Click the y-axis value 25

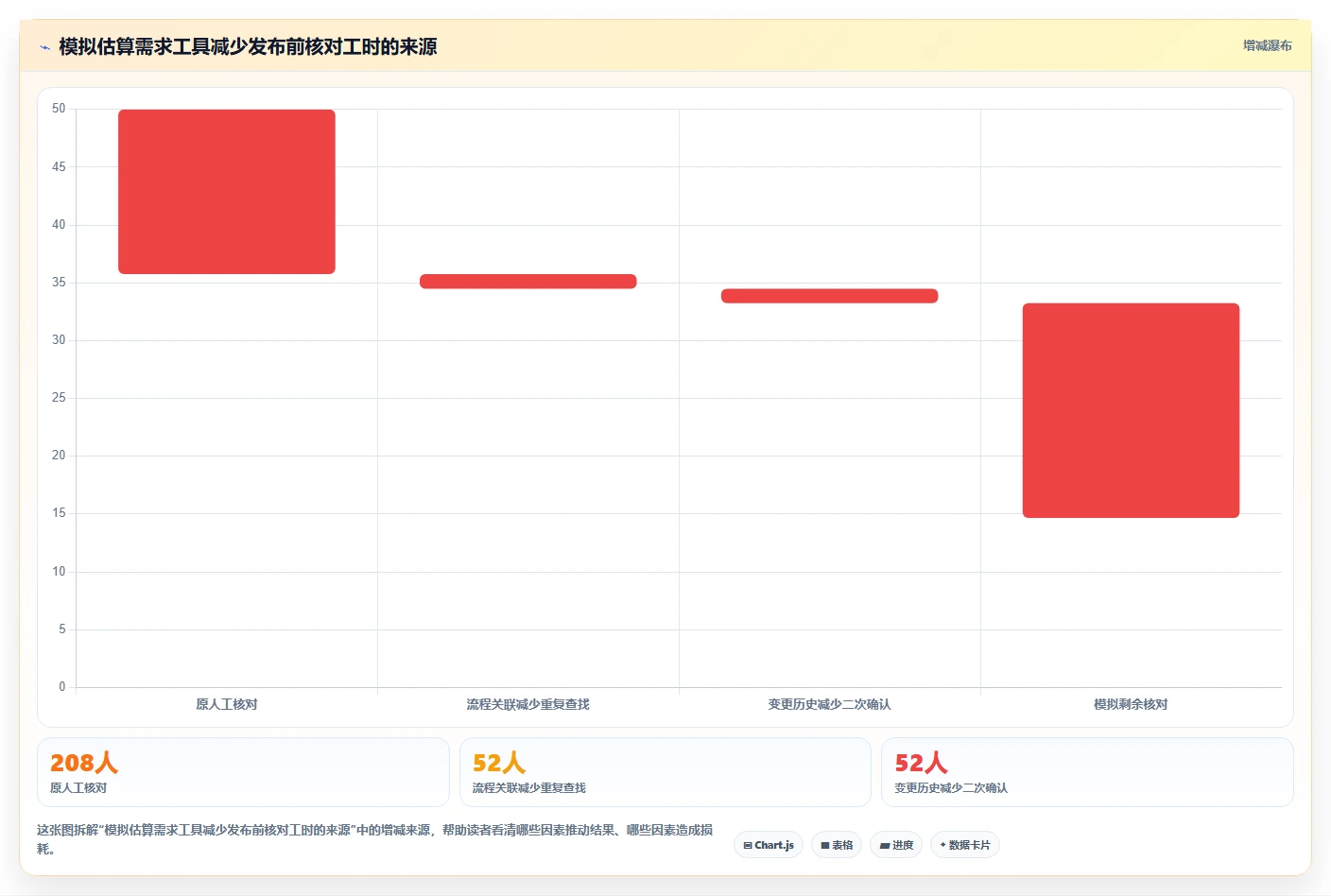(59, 398)
